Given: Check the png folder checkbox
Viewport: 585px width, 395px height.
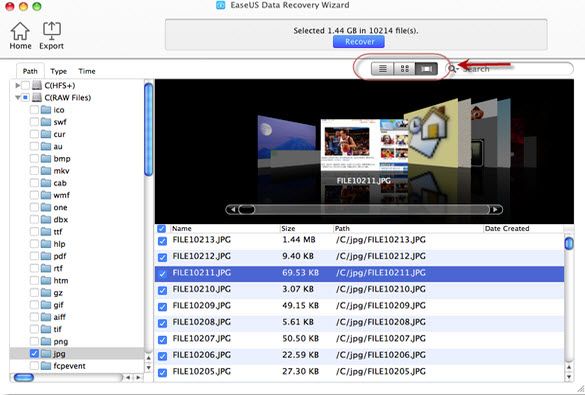Looking at the screenshot, I should 34,341.
